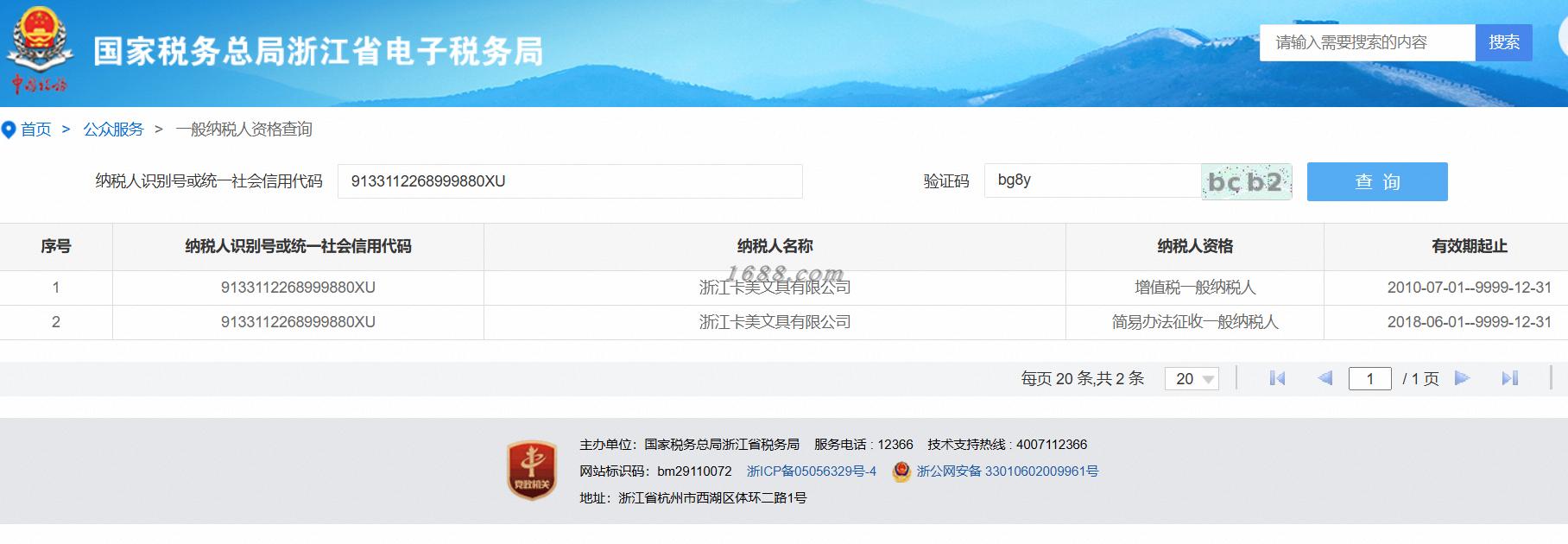Click 主办单位 organizer text in footer
Image resolution: width=1568 pixels, height=544 pixels.
(x=689, y=445)
